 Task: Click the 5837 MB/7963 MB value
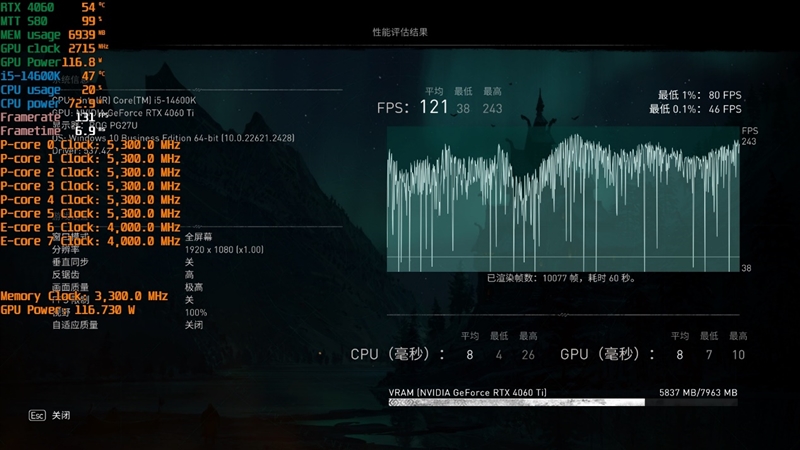(x=698, y=392)
